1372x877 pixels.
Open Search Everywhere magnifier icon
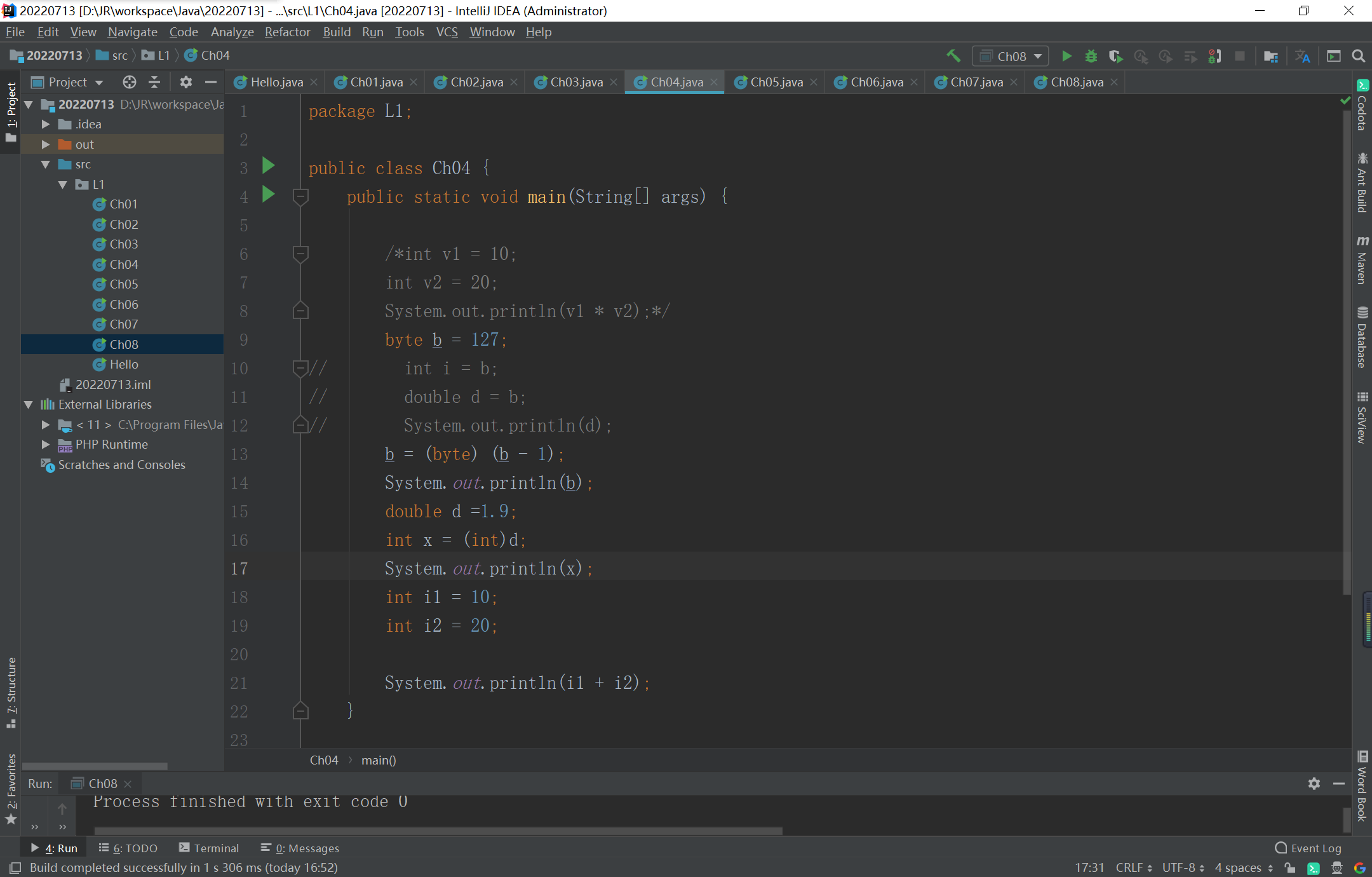tap(1358, 57)
